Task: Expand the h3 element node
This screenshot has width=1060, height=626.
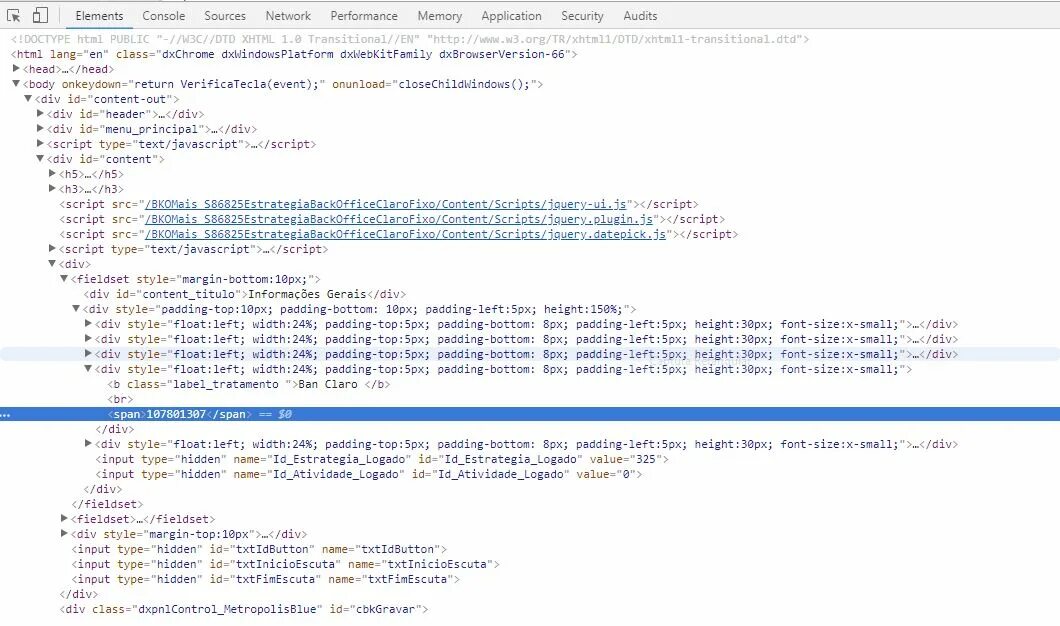Action: pos(53,189)
